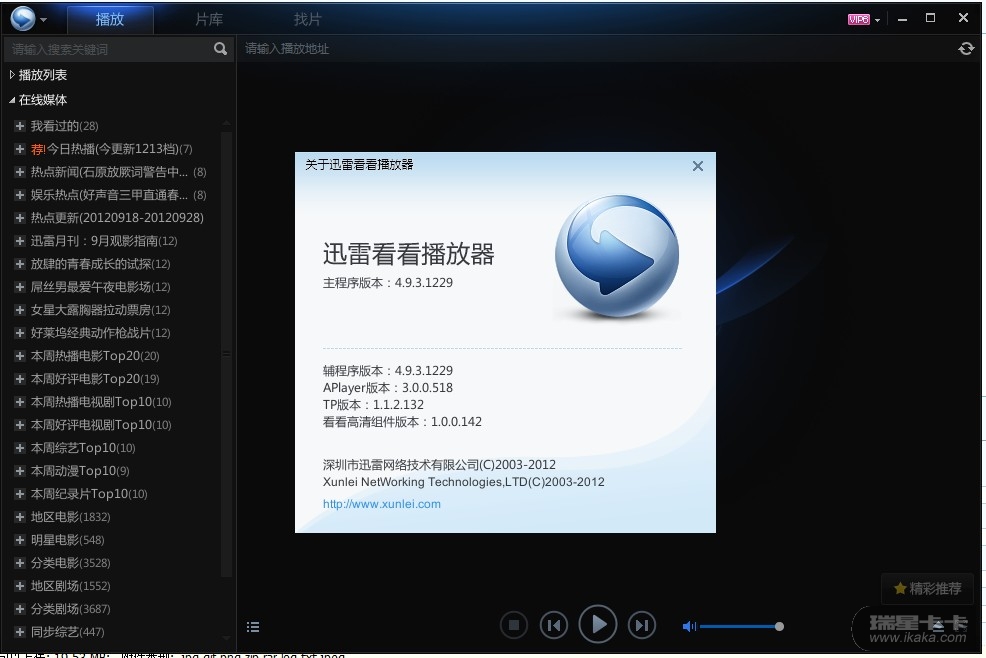986x658 pixels.
Task: Expand 本周热播电影Top20 category
Action: coord(19,356)
